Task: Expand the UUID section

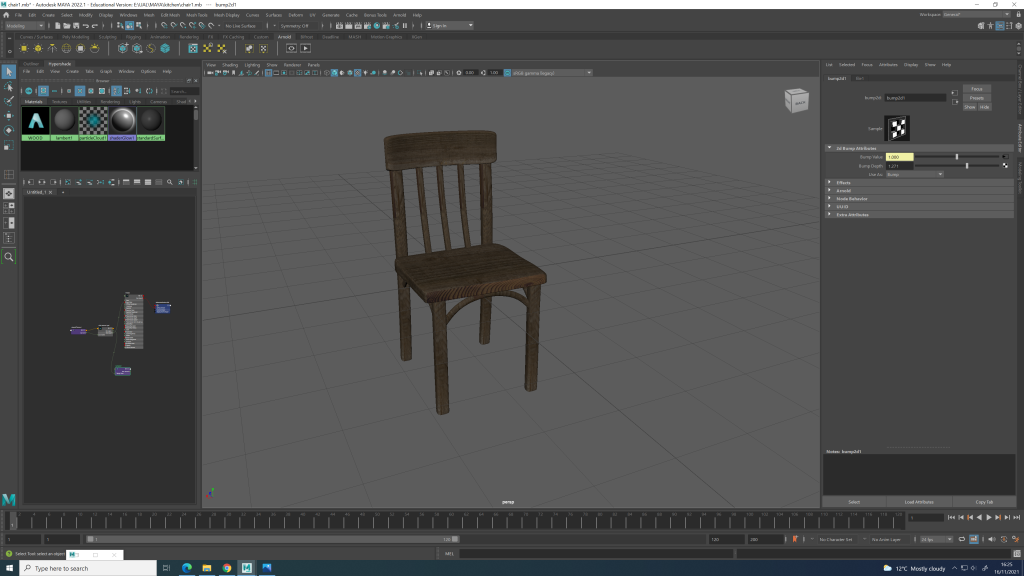Action: pos(920,206)
